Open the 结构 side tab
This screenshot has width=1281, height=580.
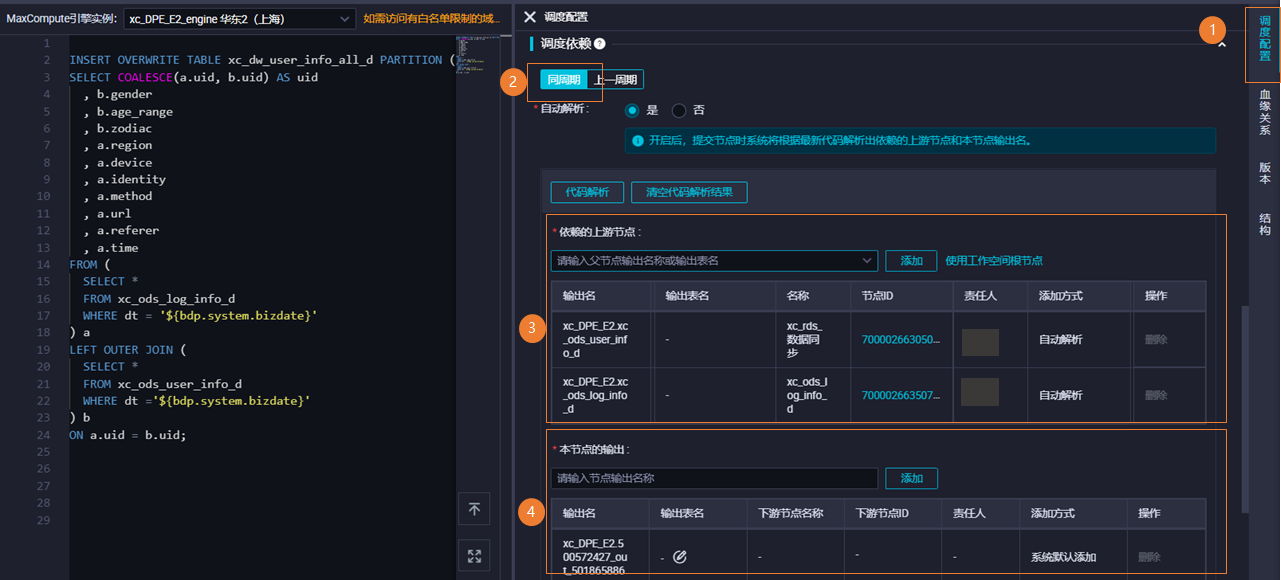pos(1265,224)
